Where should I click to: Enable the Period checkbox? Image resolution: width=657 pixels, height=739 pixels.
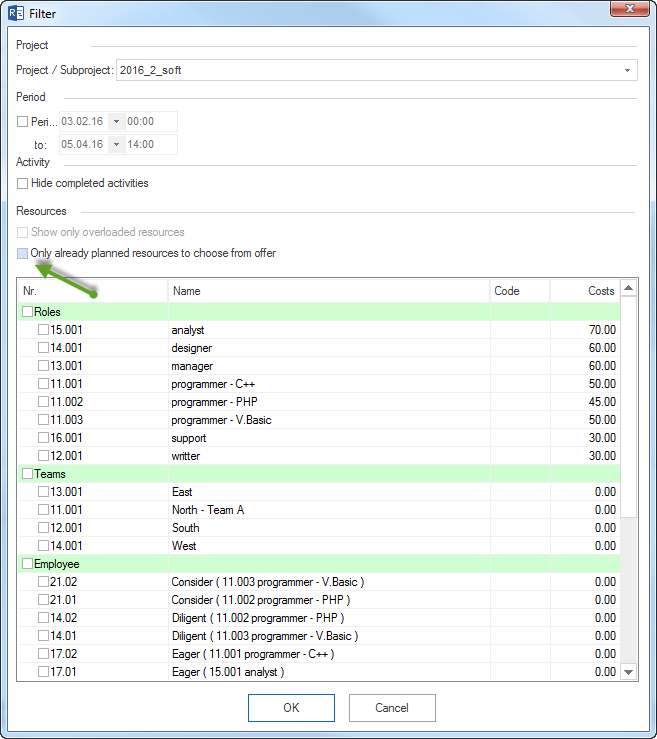[22, 122]
